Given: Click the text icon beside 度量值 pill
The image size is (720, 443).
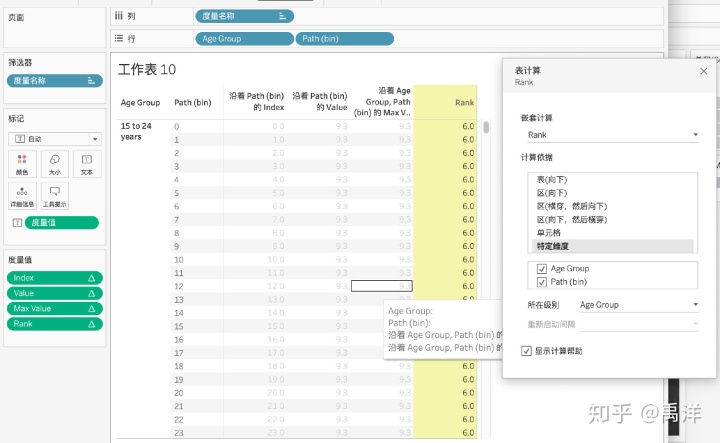Looking at the screenshot, I should click(x=17, y=223).
